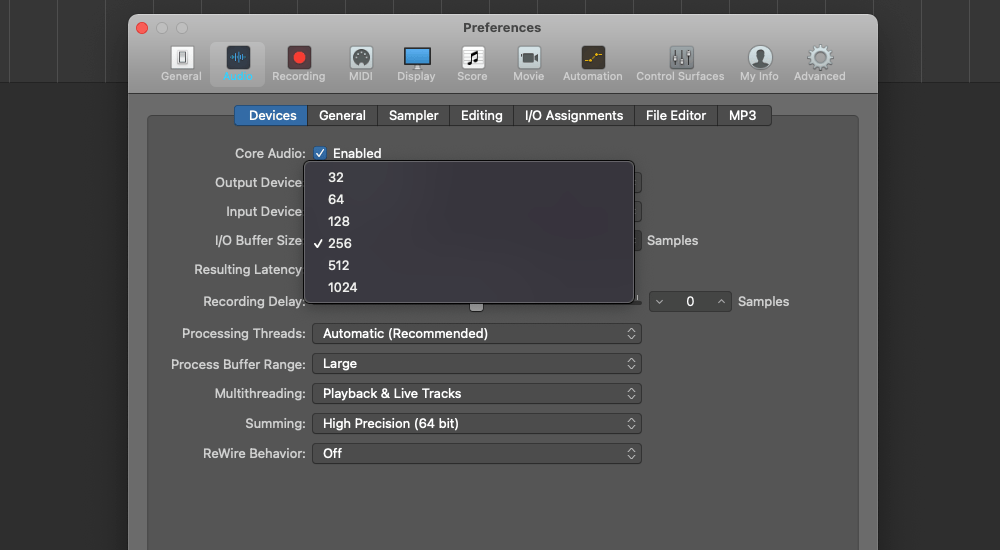
Task: Click the Recording Delay slider handle
Action: (x=476, y=307)
